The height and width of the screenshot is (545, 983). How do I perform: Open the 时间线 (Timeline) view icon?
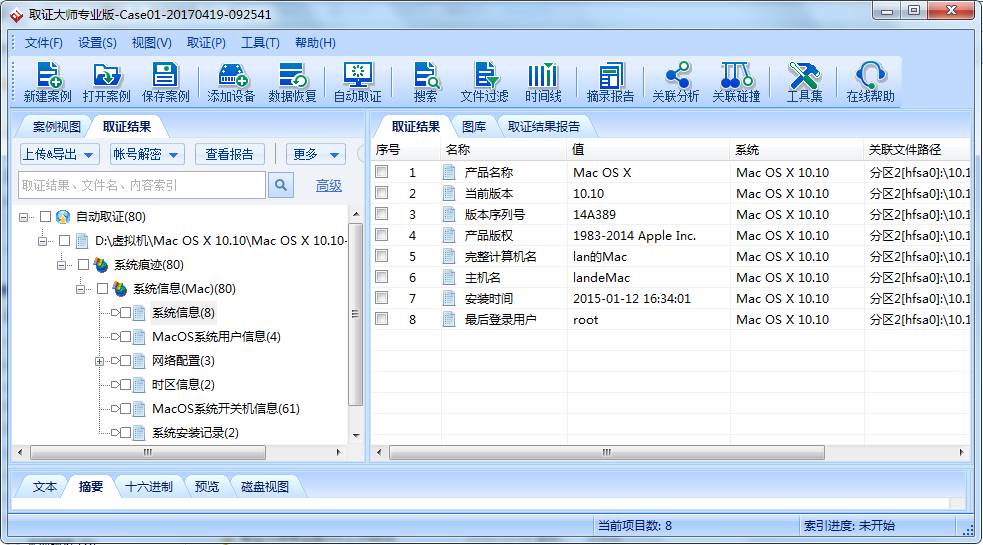pyautogui.click(x=543, y=81)
